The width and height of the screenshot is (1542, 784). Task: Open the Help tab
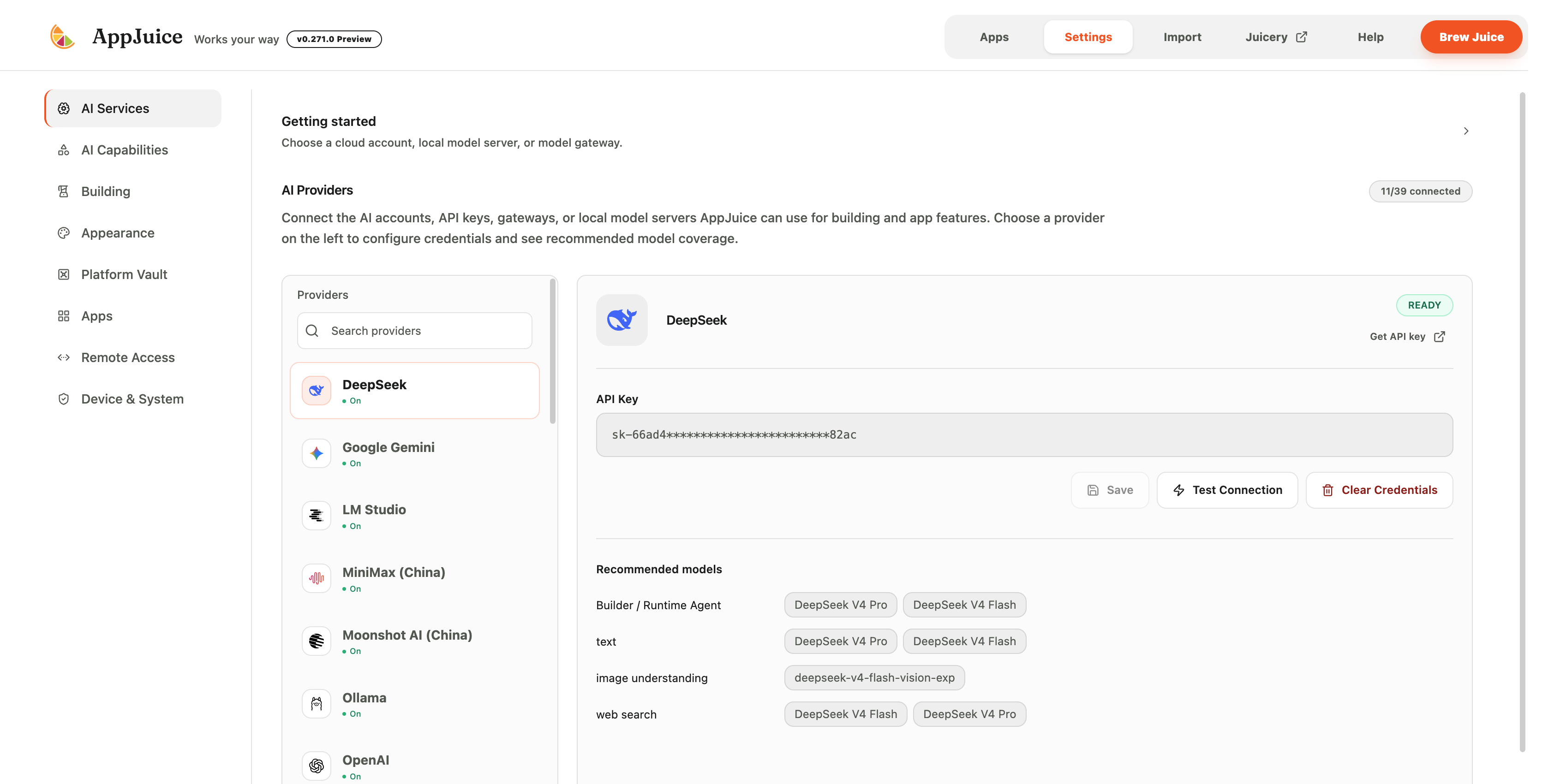pyautogui.click(x=1370, y=37)
